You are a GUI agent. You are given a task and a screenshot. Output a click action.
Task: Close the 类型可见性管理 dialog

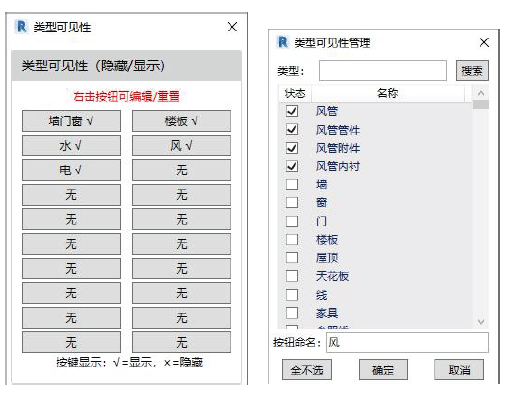(x=484, y=42)
